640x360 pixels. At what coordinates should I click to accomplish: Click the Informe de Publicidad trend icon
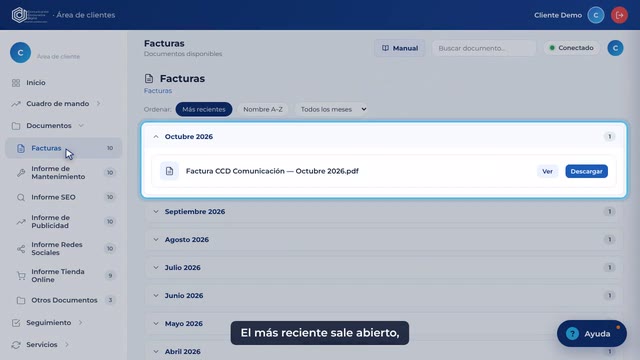[x=21, y=222]
